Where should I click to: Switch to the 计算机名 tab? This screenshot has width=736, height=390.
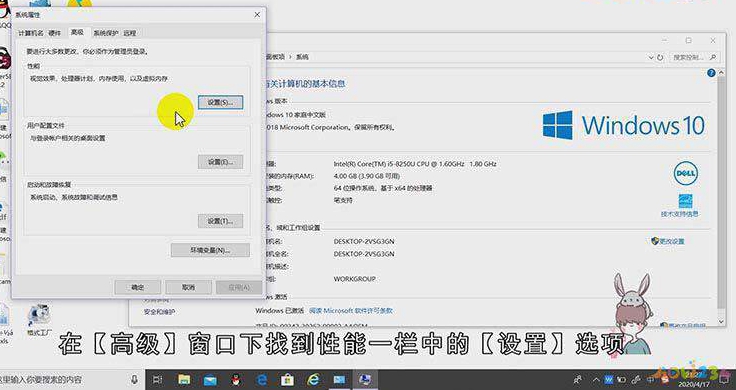[31, 33]
